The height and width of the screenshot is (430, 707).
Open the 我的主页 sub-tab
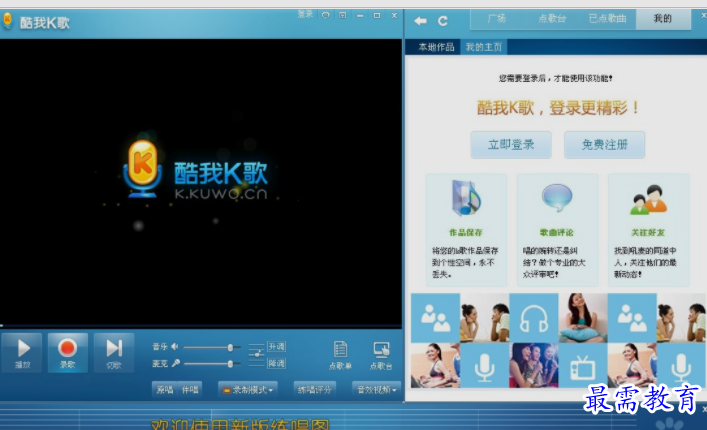[x=483, y=47]
